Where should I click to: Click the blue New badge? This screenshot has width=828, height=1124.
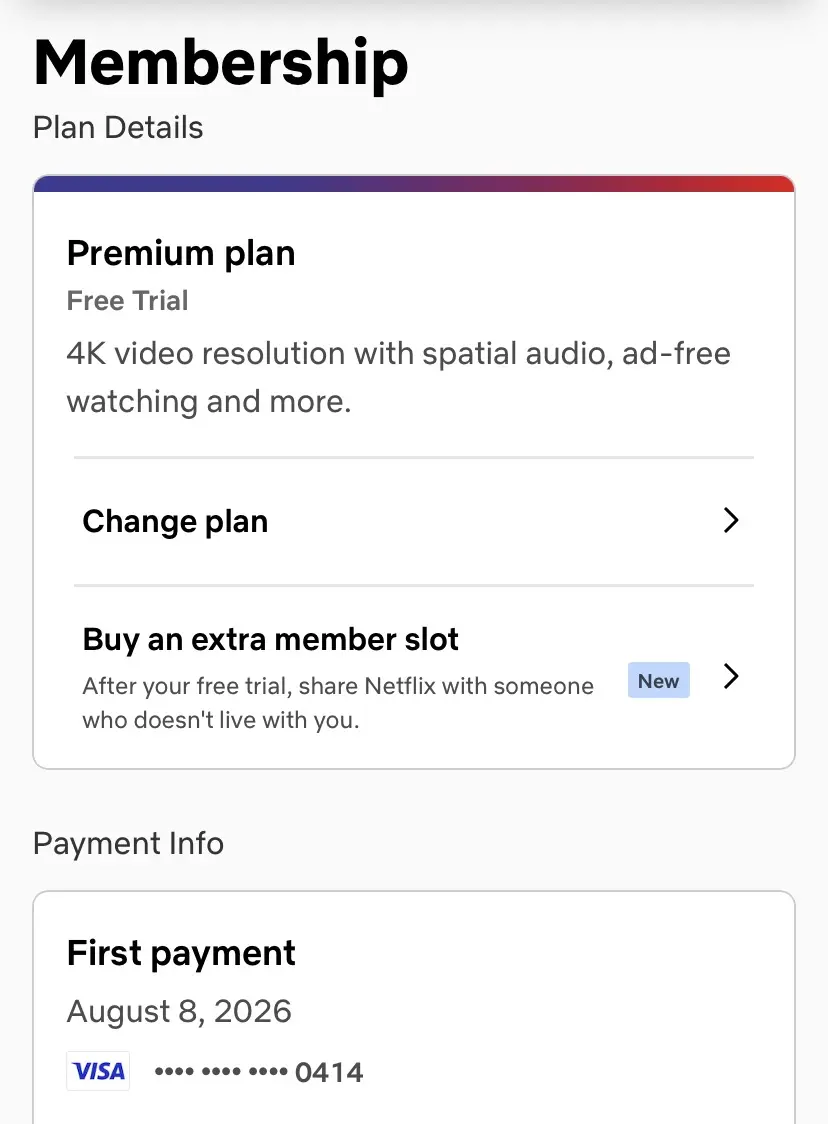coord(658,680)
